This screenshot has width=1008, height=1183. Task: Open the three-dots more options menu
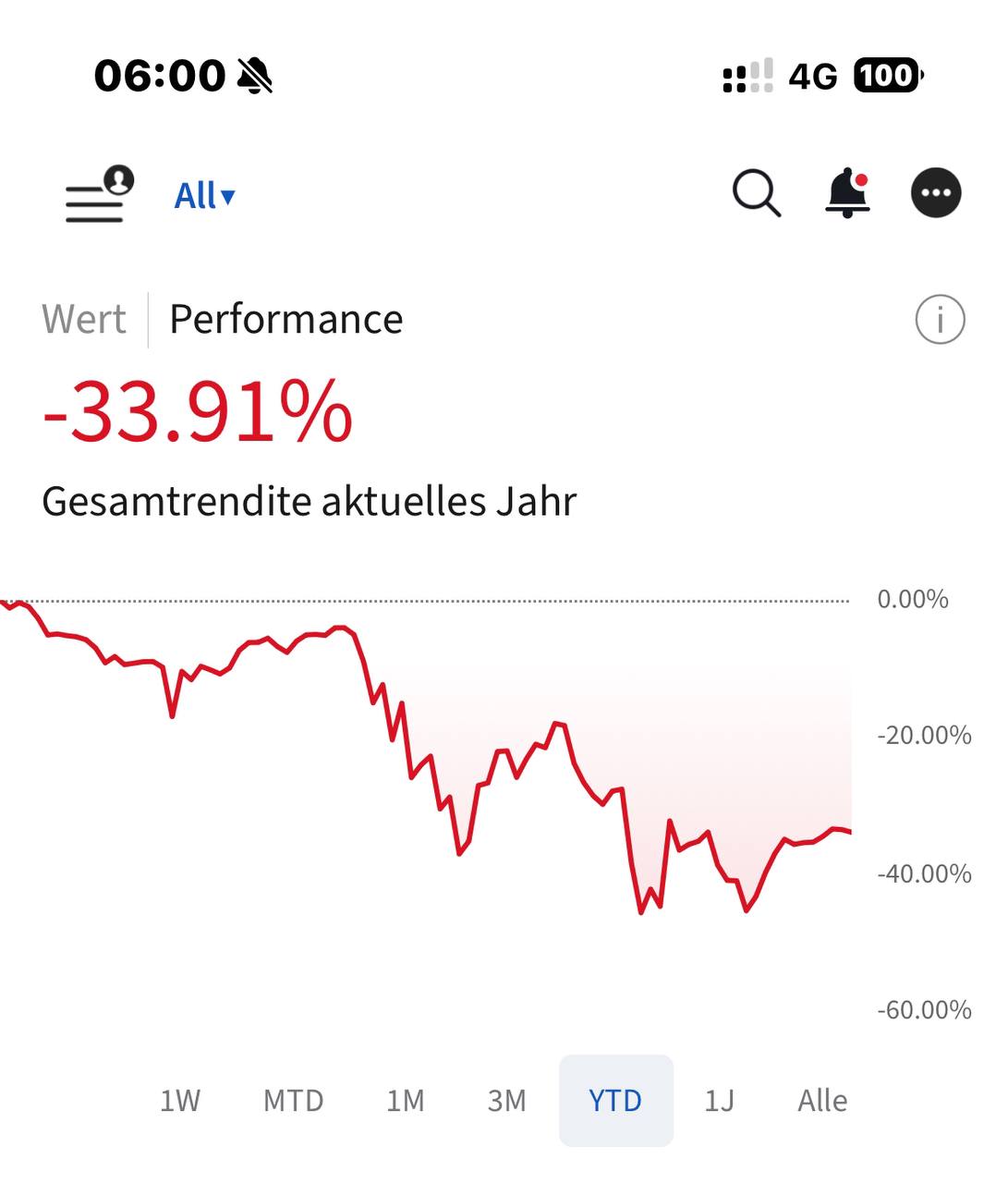coord(936,193)
